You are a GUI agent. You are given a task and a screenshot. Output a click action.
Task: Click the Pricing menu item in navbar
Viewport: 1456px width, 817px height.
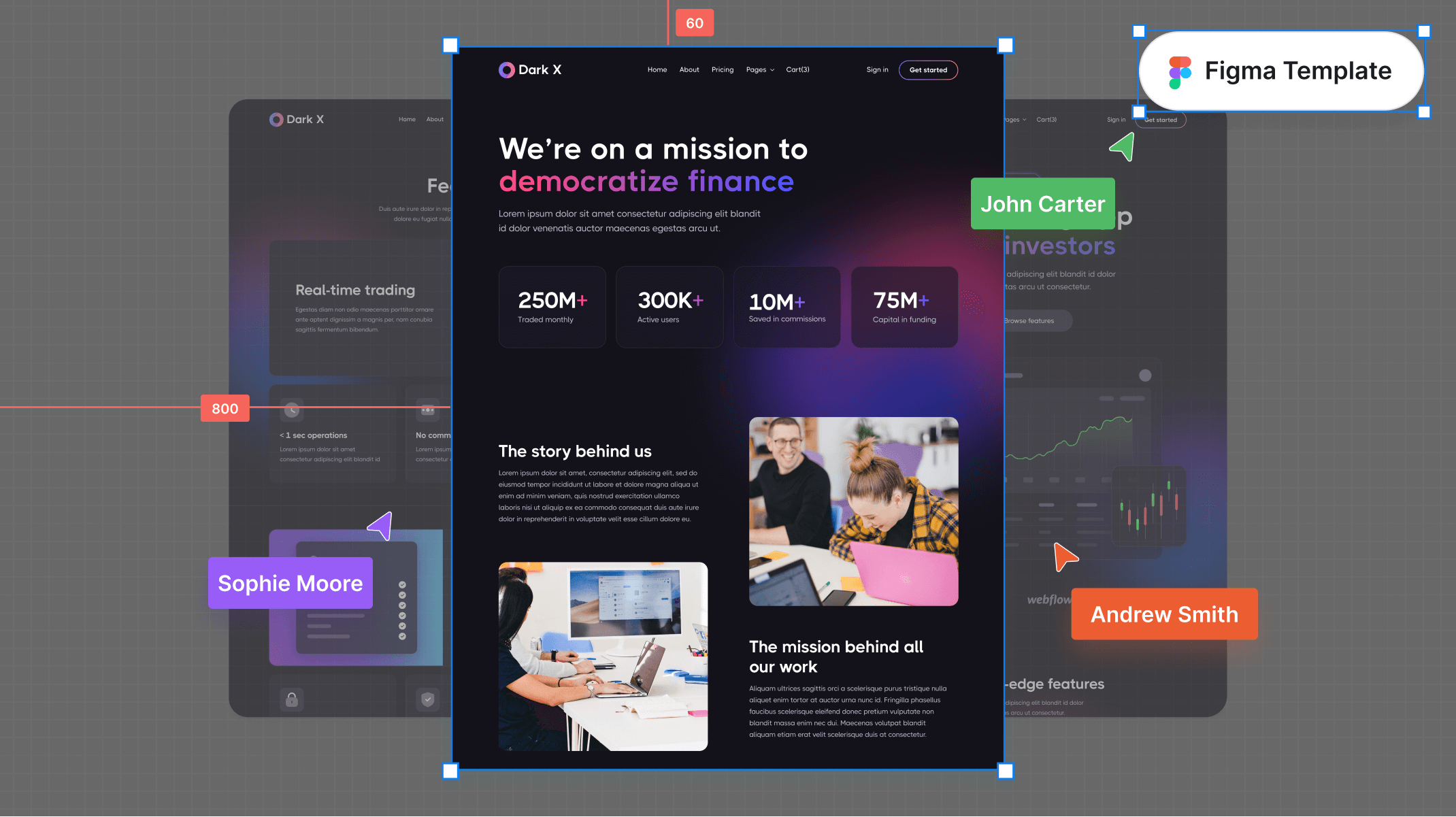tap(722, 69)
